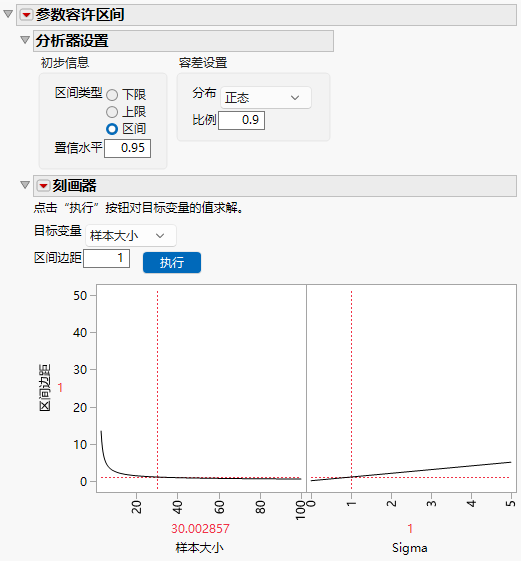The image size is (521, 561).
Task: Click the instruction text about 执行 button
Action: tap(138, 208)
